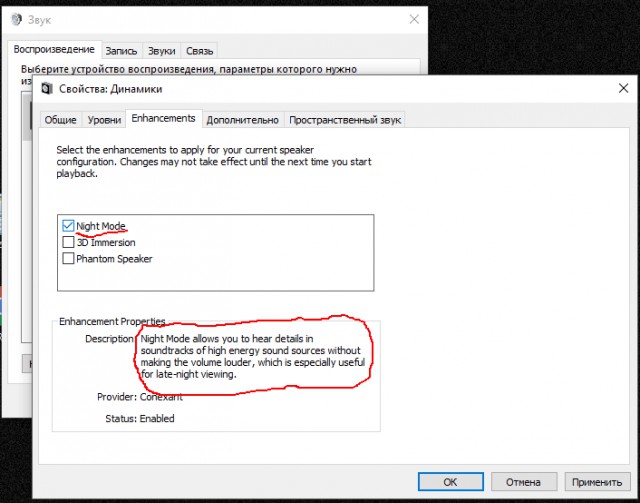This screenshot has width=640, height=503.
Task: Close the Свойства: Динамики dialog
Action: (x=623, y=88)
